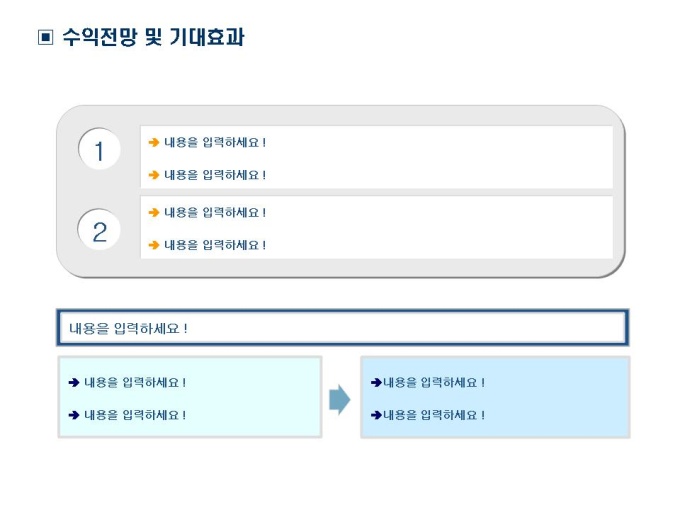Click the circle numbered 1
This screenshot has width=680, height=510.
99,152
